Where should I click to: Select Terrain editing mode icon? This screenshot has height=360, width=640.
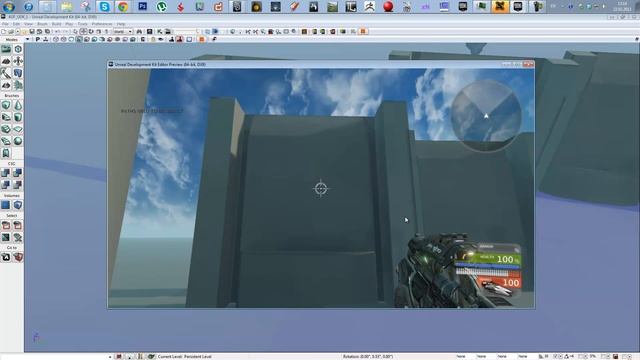tap(6, 61)
